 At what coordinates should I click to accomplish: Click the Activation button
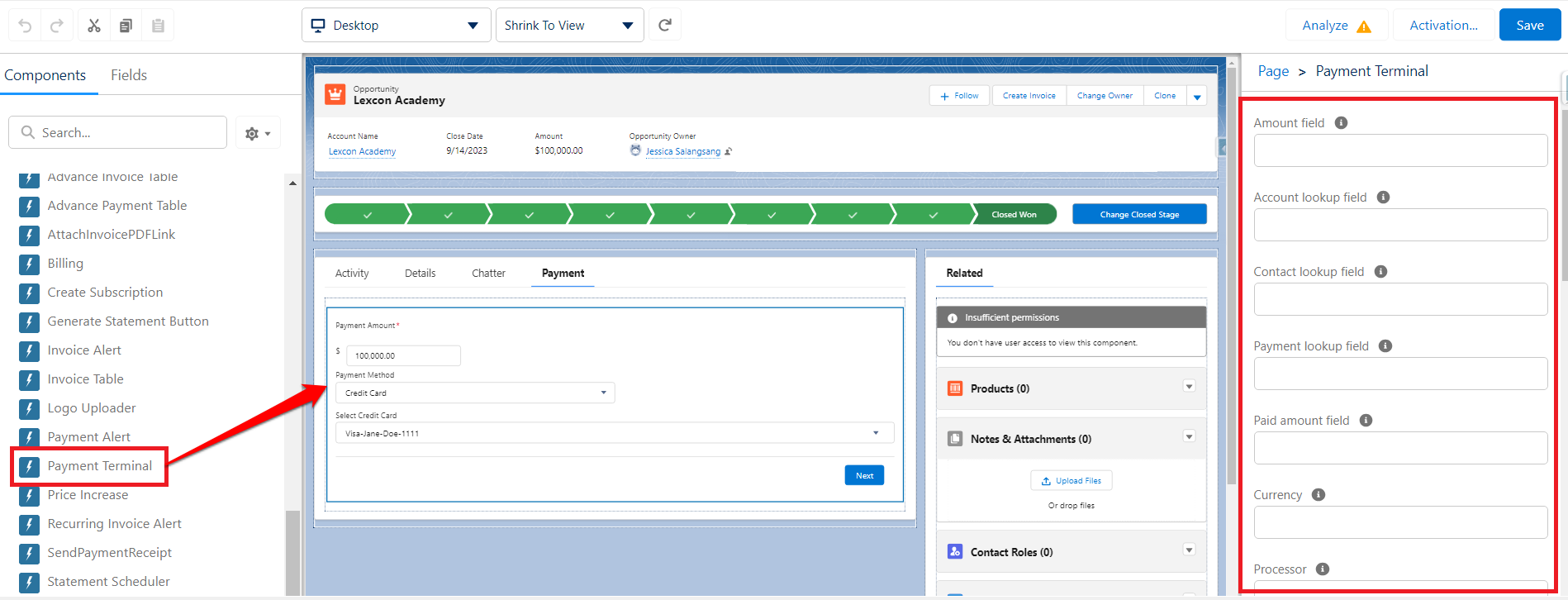(x=1443, y=26)
